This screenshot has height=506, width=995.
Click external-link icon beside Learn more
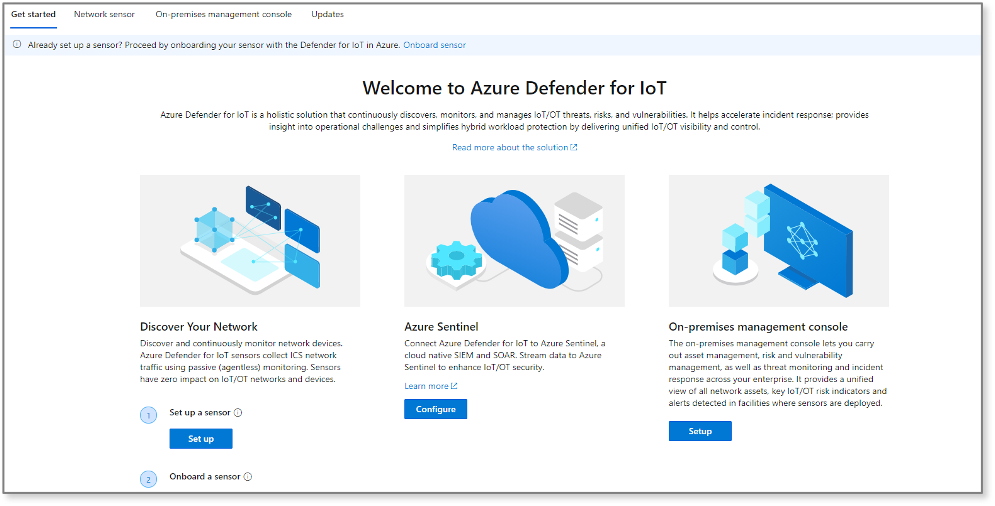[x=454, y=386]
